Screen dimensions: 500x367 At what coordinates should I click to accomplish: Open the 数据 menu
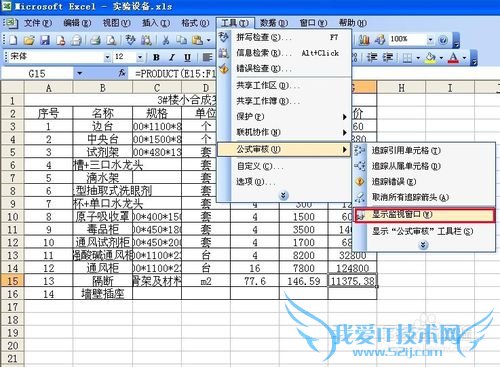point(274,23)
